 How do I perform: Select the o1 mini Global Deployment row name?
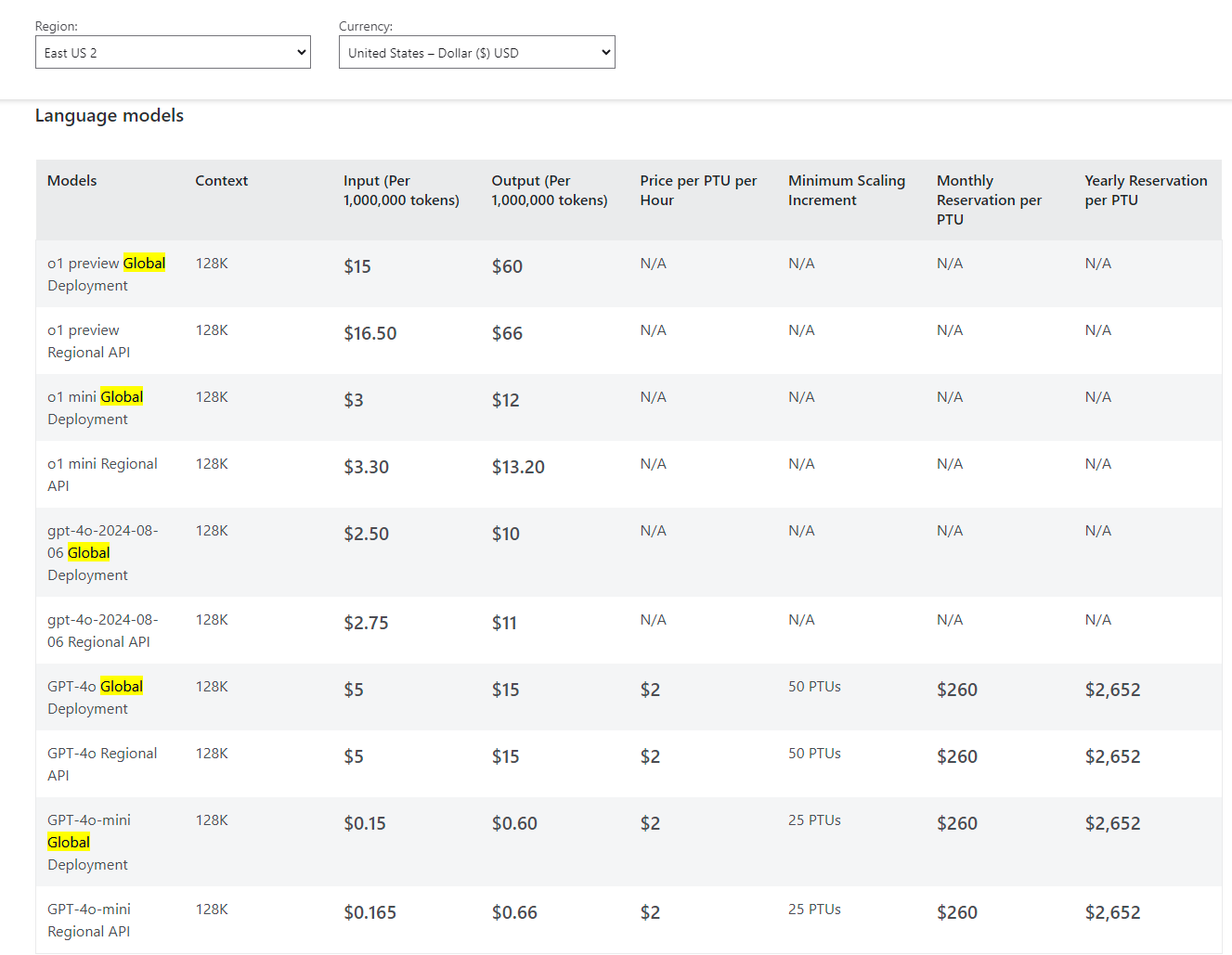coord(96,407)
